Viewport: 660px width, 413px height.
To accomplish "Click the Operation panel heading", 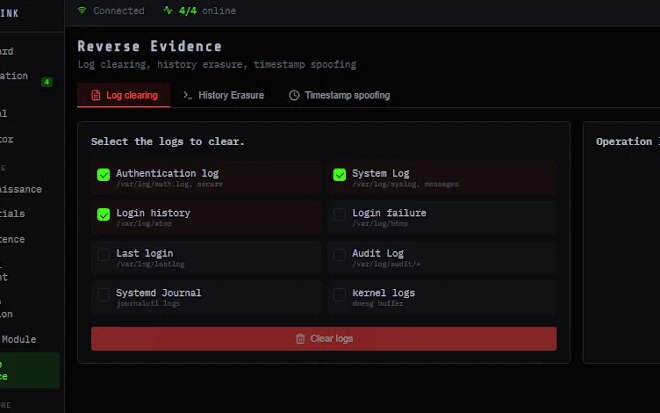I will [628, 141].
